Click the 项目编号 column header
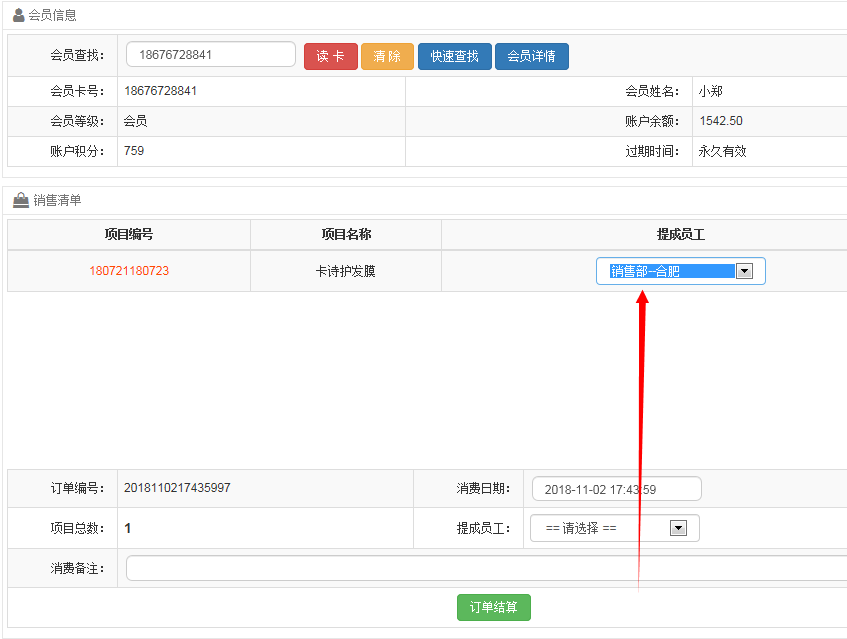The width and height of the screenshot is (847, 639). pos(129,234)
